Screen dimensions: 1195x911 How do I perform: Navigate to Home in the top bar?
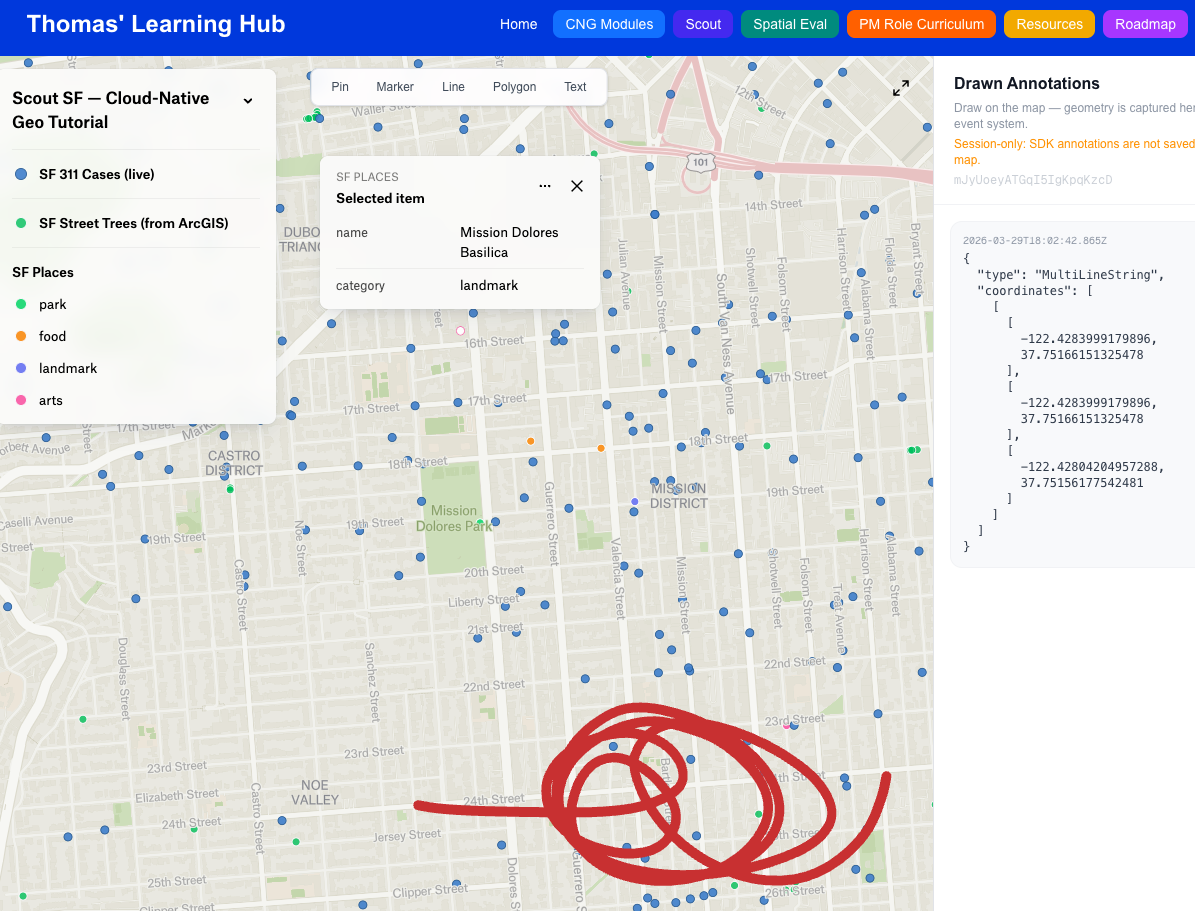click(518, 24)
